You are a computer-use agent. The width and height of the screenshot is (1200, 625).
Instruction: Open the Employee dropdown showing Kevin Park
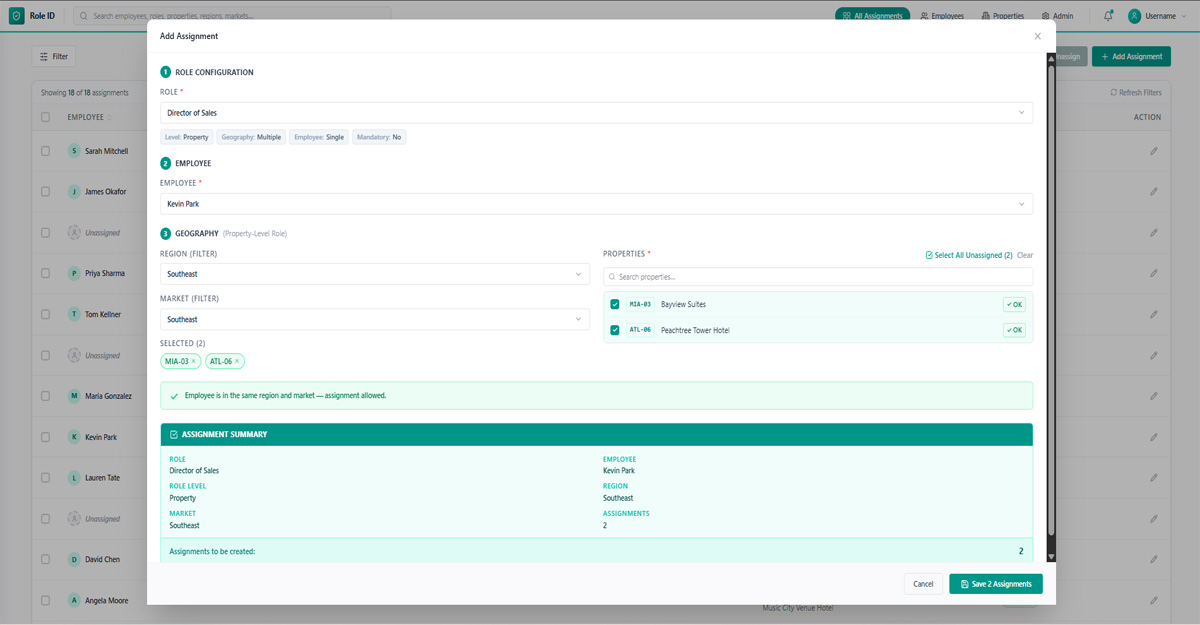click(596, 204)
